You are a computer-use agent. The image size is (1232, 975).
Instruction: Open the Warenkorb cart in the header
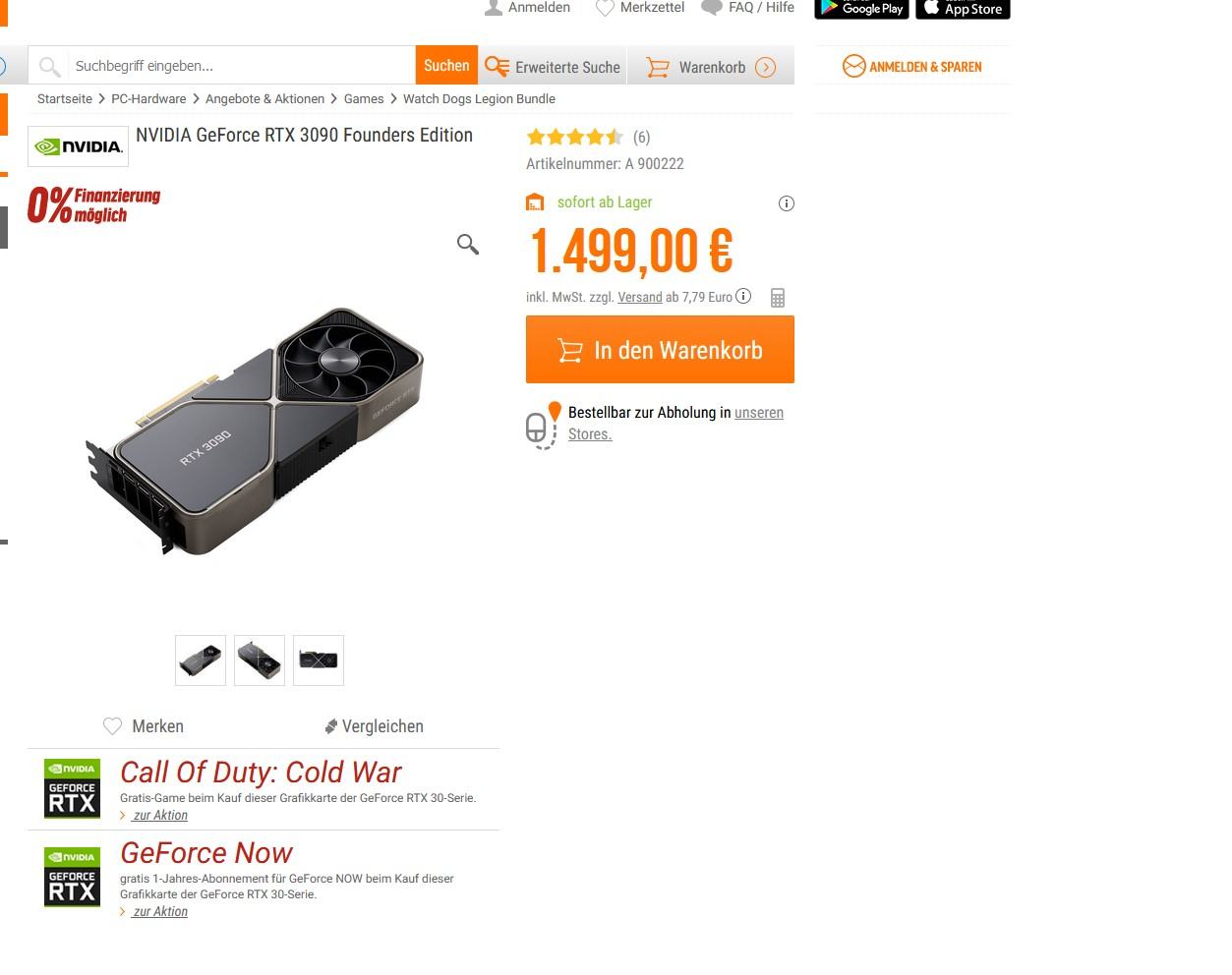696,67
